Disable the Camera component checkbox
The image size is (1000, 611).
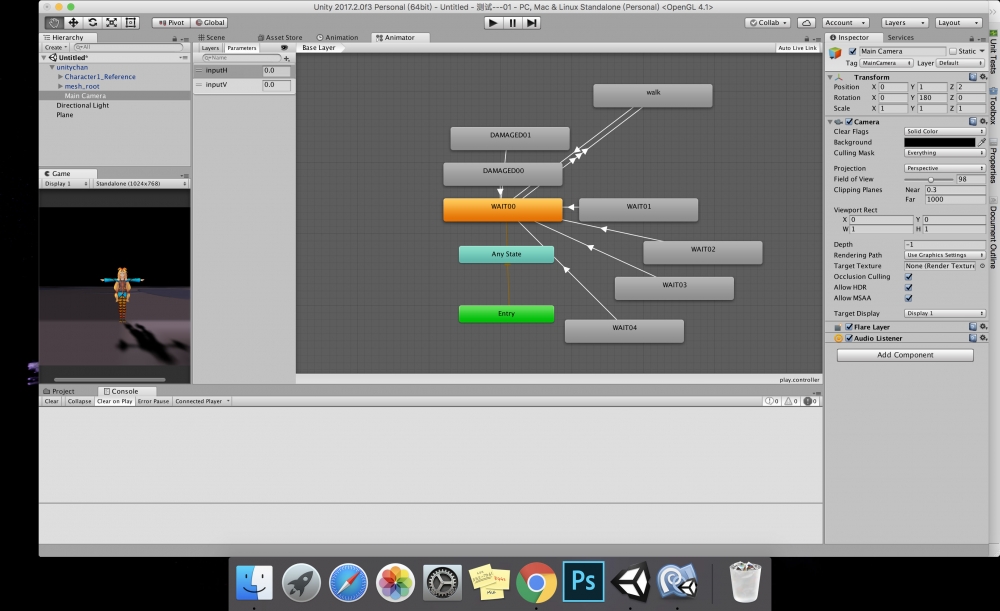click(x=849, y=122)
